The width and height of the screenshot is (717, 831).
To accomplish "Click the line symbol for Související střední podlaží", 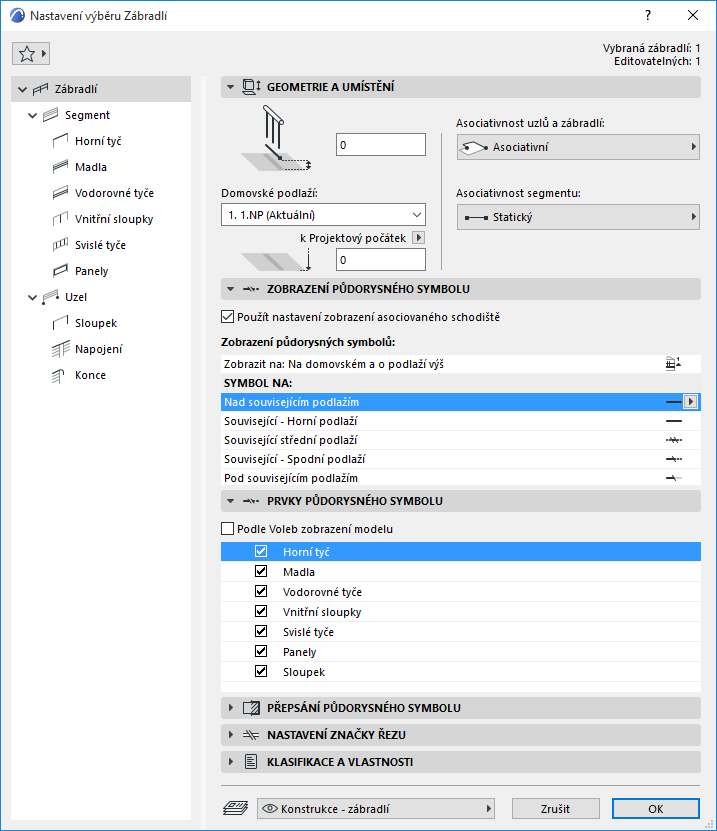I will (674, 440).
